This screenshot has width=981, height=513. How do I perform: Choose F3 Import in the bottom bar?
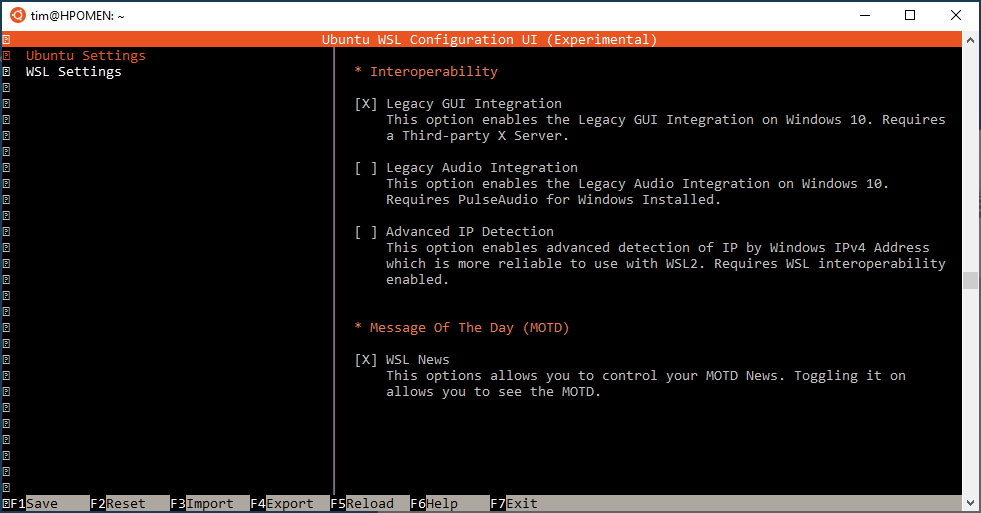pos(202,504)
